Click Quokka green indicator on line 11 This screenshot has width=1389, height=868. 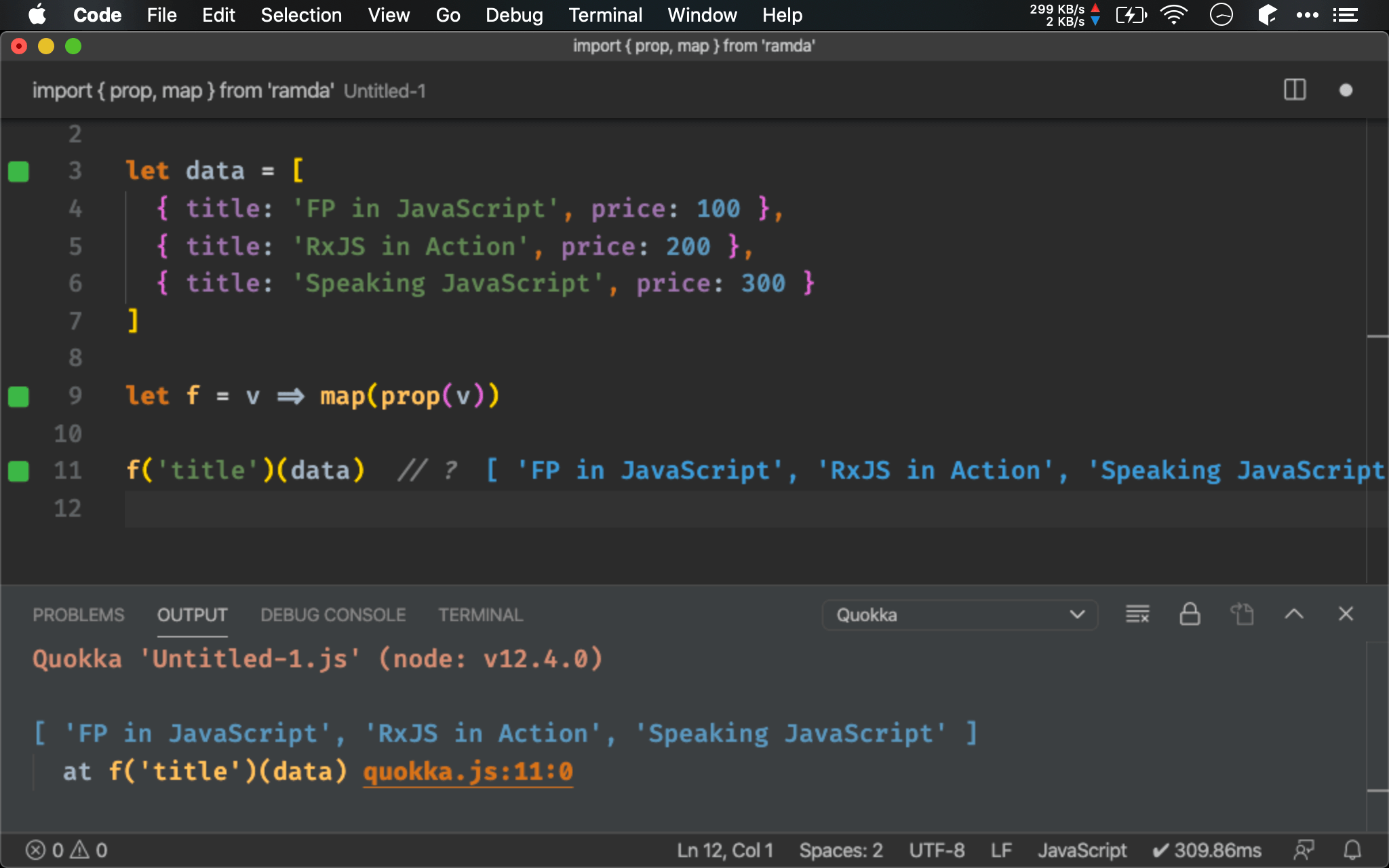pos(18,471)
